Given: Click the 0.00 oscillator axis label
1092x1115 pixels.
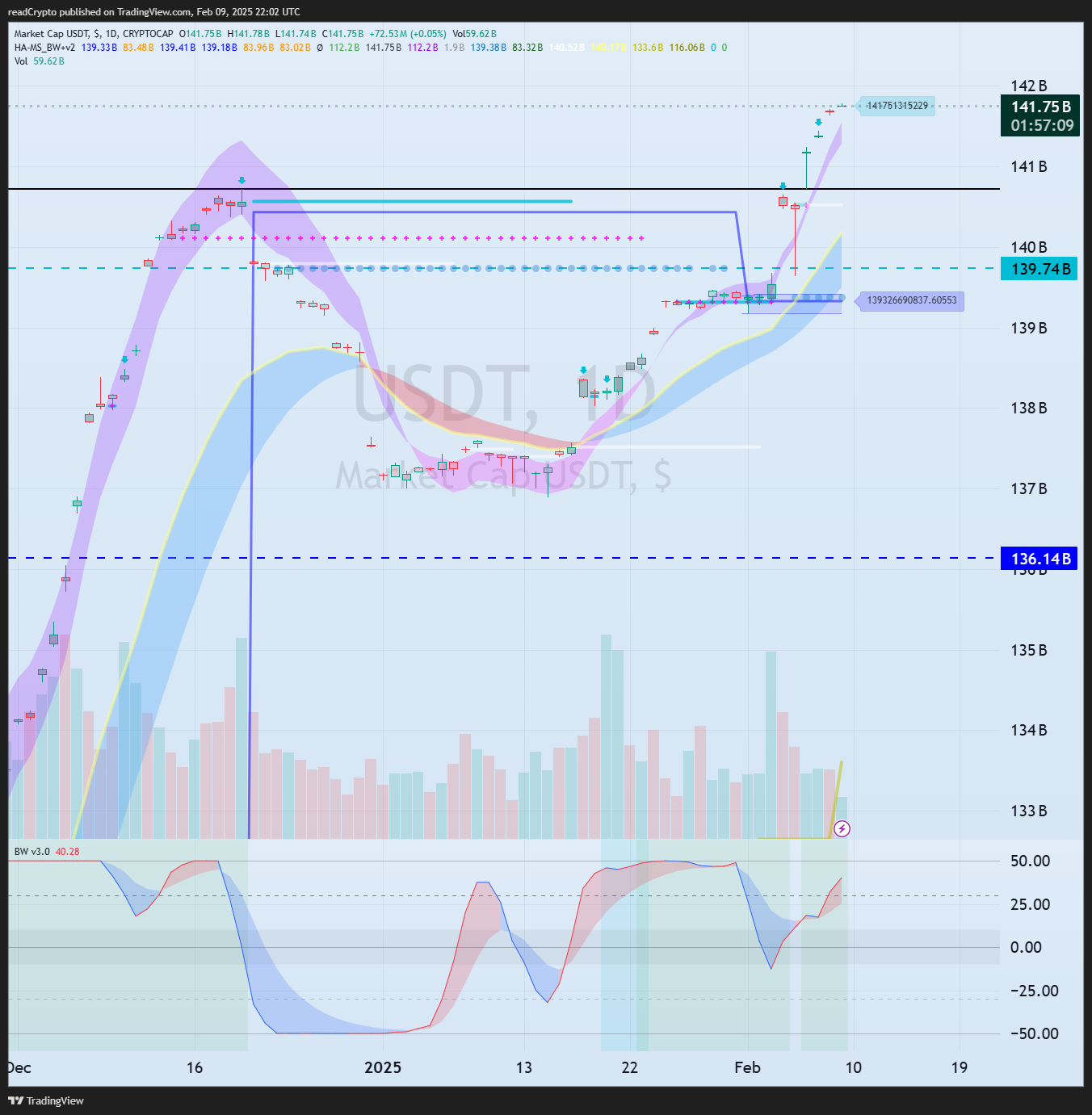Looking at the screenshot, I should tap(1026, 948).
